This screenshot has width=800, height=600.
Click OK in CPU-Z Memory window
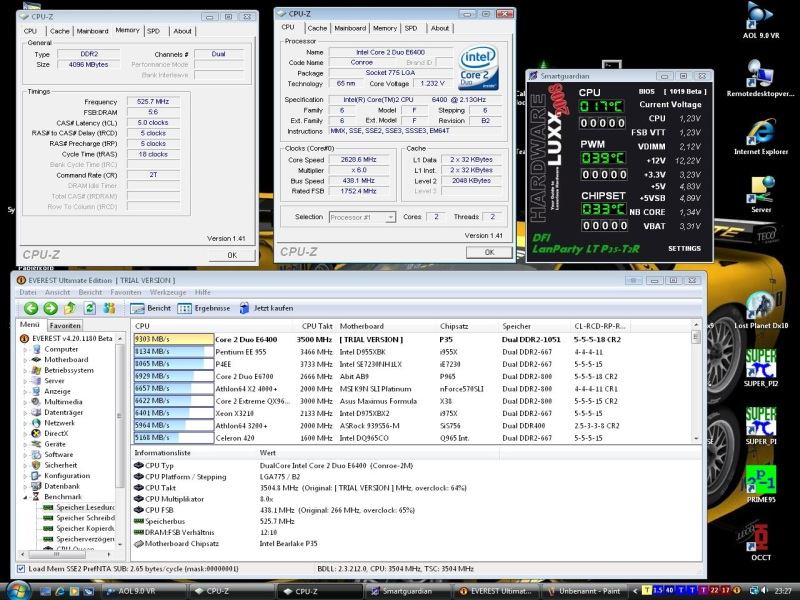(x=232, y=255)
